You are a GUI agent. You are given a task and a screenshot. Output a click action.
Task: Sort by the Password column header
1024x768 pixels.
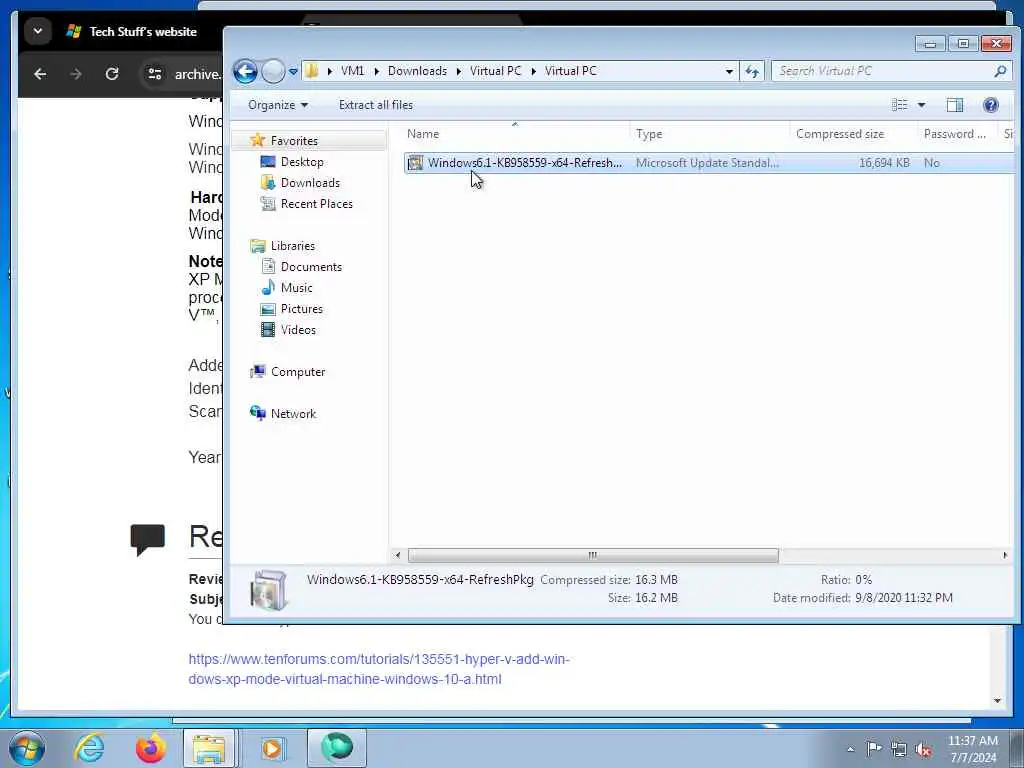click(959, 134)
